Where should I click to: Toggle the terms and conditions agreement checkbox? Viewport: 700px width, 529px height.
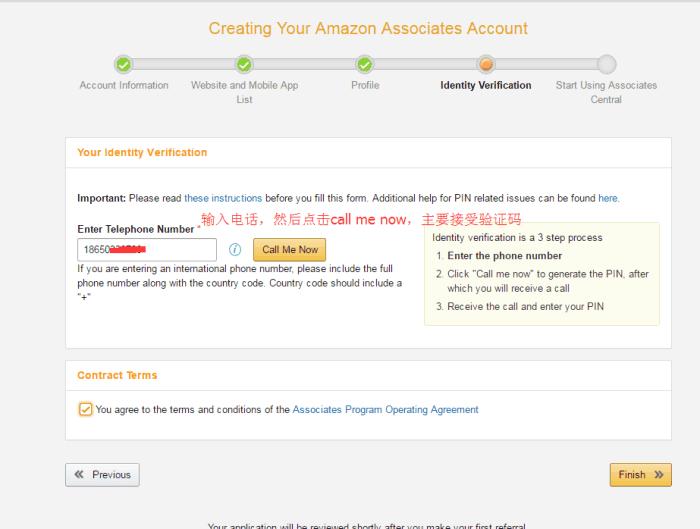85,409
